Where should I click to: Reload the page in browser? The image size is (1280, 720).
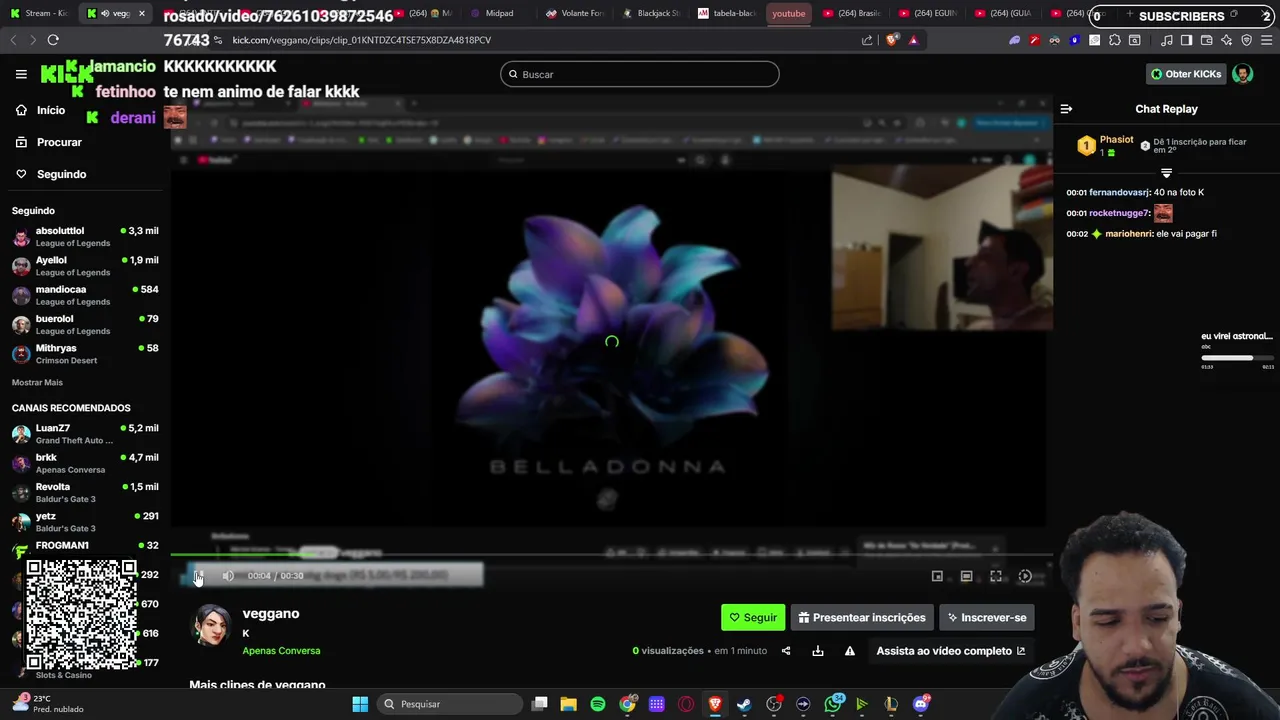pos(53,40)
